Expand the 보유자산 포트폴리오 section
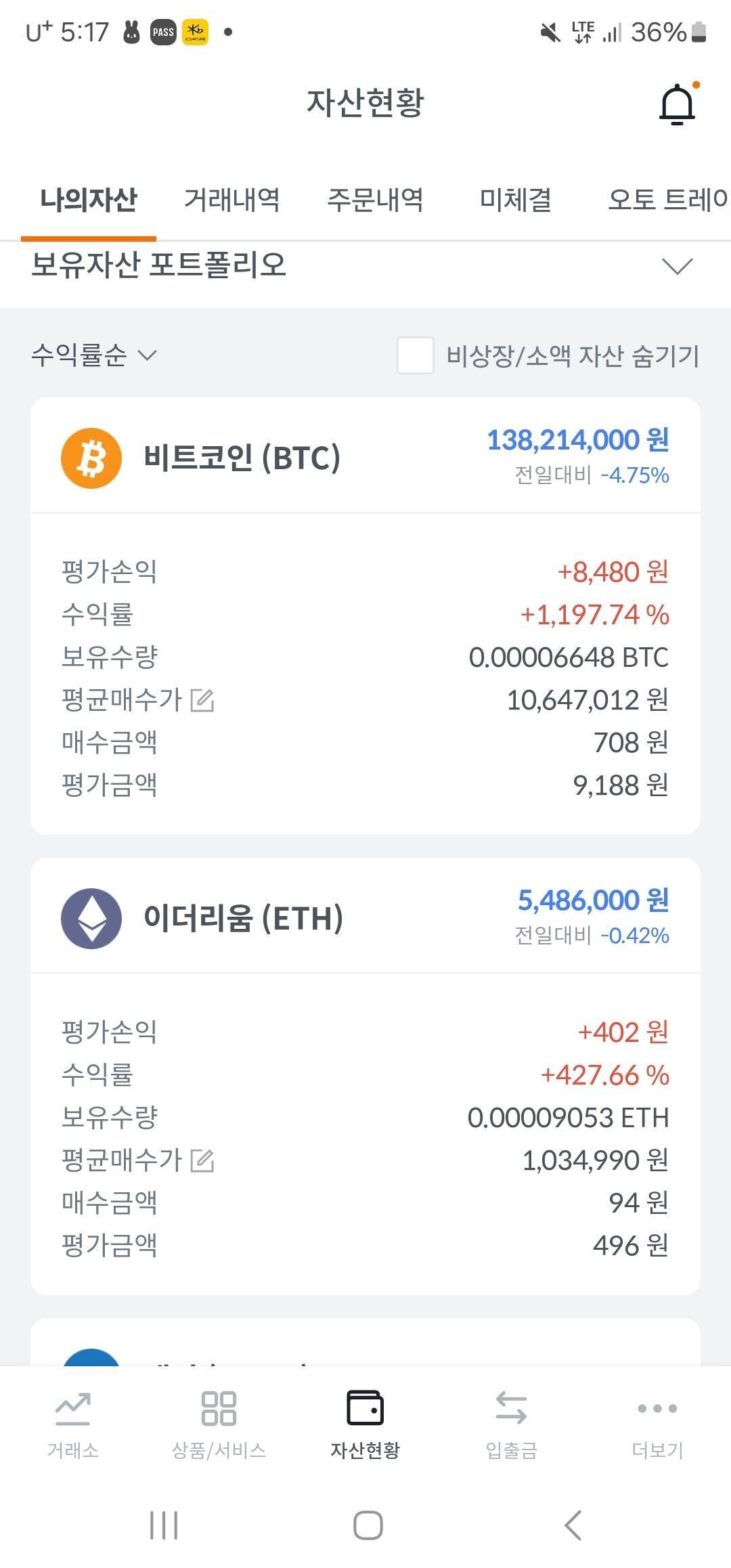Image resolution: width=731 pixels, height=1568 pixels. (677, 266)
